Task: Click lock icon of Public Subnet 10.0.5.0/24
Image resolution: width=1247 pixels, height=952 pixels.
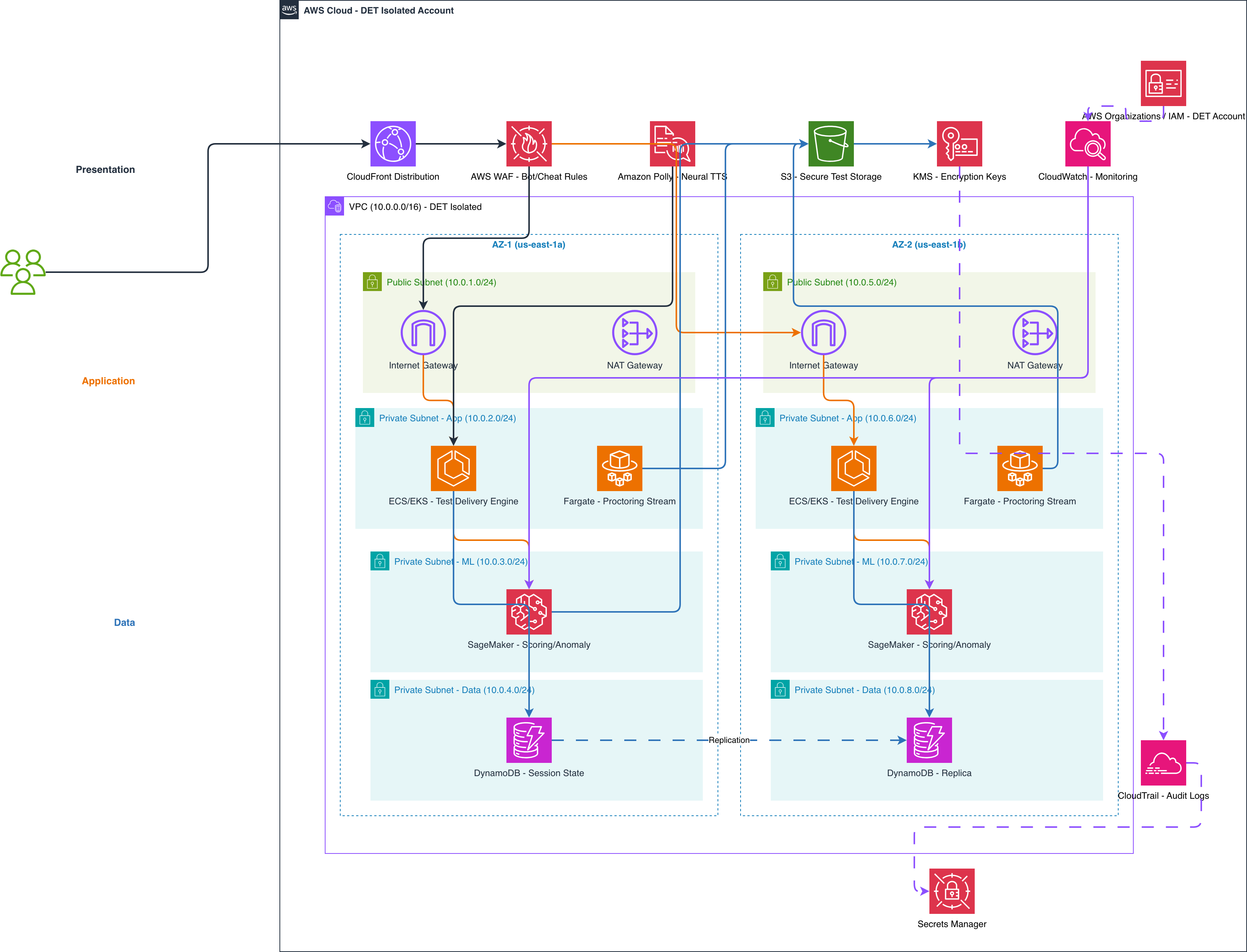Action: [773, 282]
